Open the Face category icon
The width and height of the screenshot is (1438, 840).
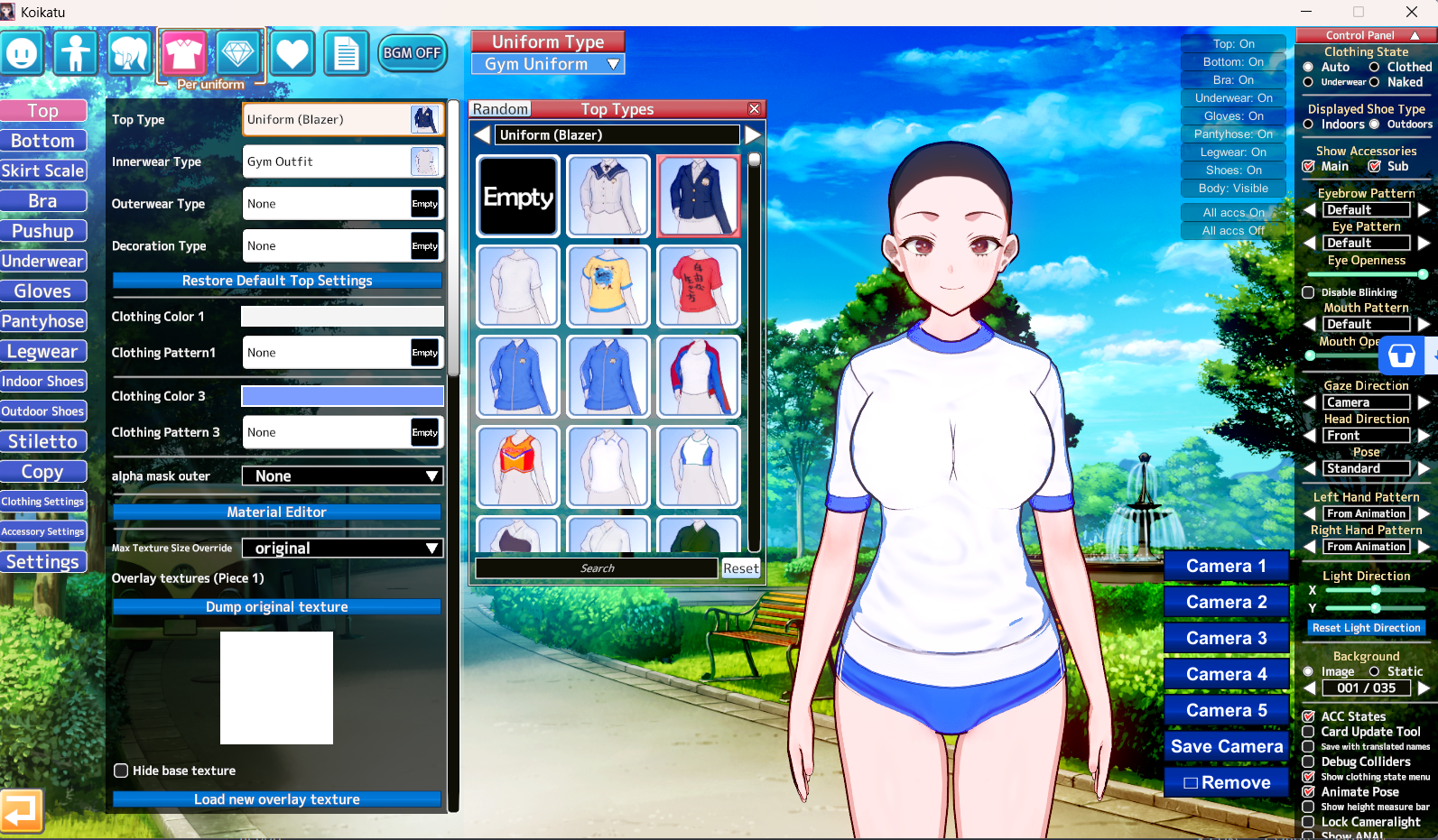(x=23, y=54)
